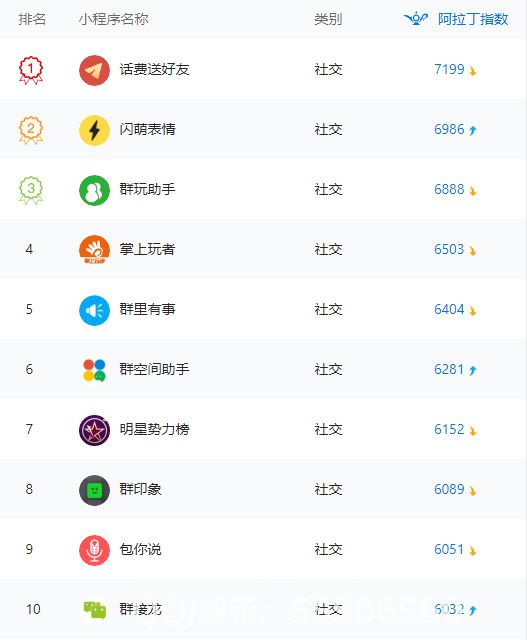
Task: Click the index value 7199
Action: pyautogui.click(x=449, y=69)
